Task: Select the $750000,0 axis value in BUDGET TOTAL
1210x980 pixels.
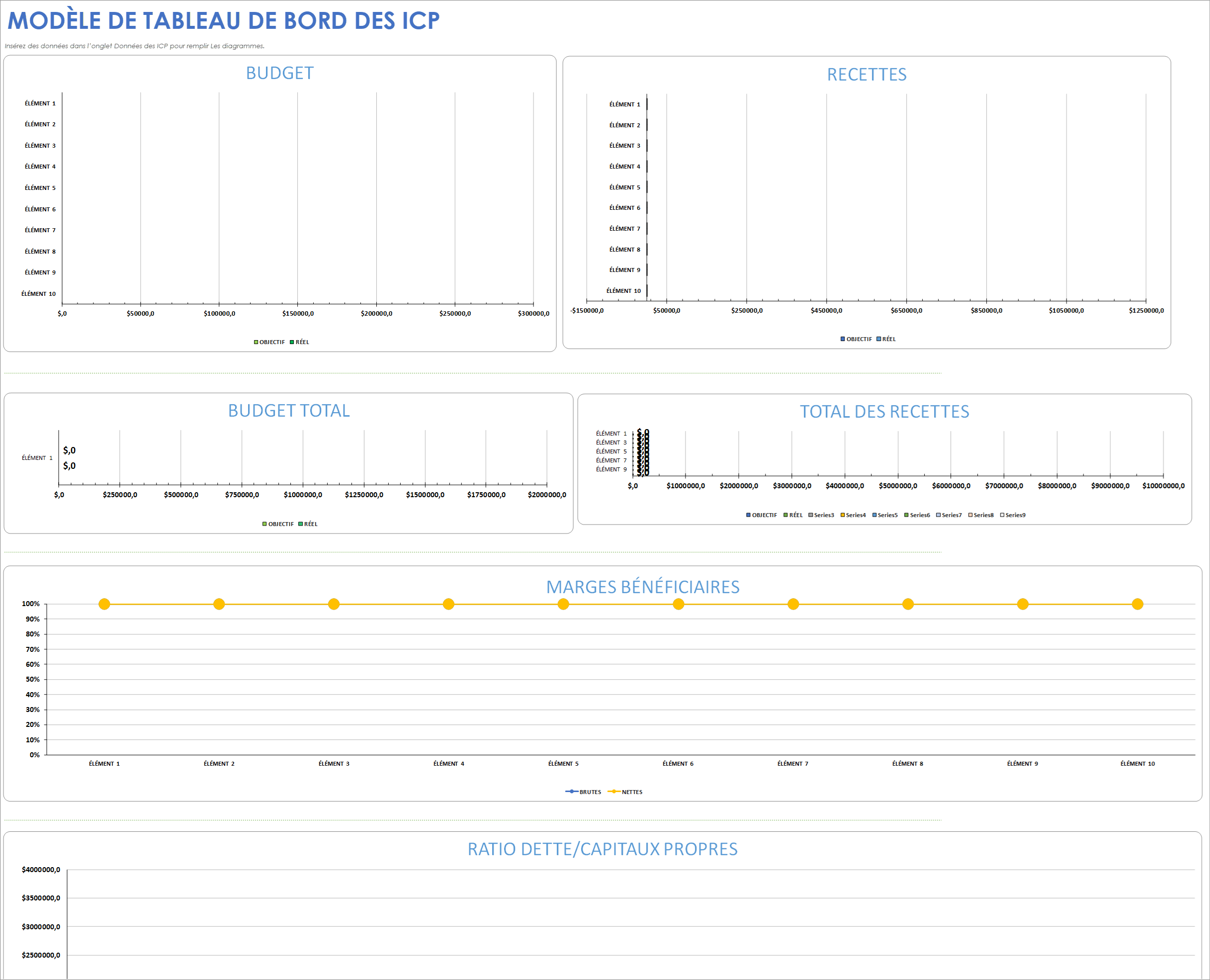Action: (242, 495)
